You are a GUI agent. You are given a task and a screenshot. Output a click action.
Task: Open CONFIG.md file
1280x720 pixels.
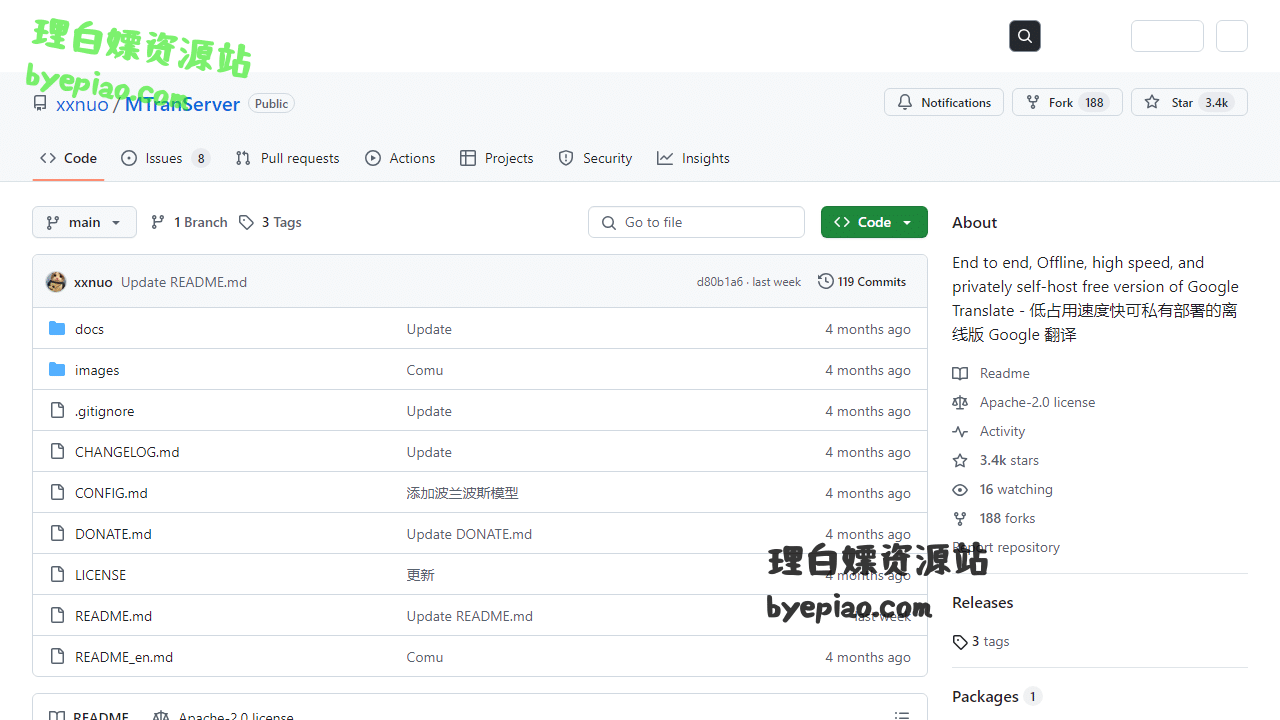click(111, 493)
